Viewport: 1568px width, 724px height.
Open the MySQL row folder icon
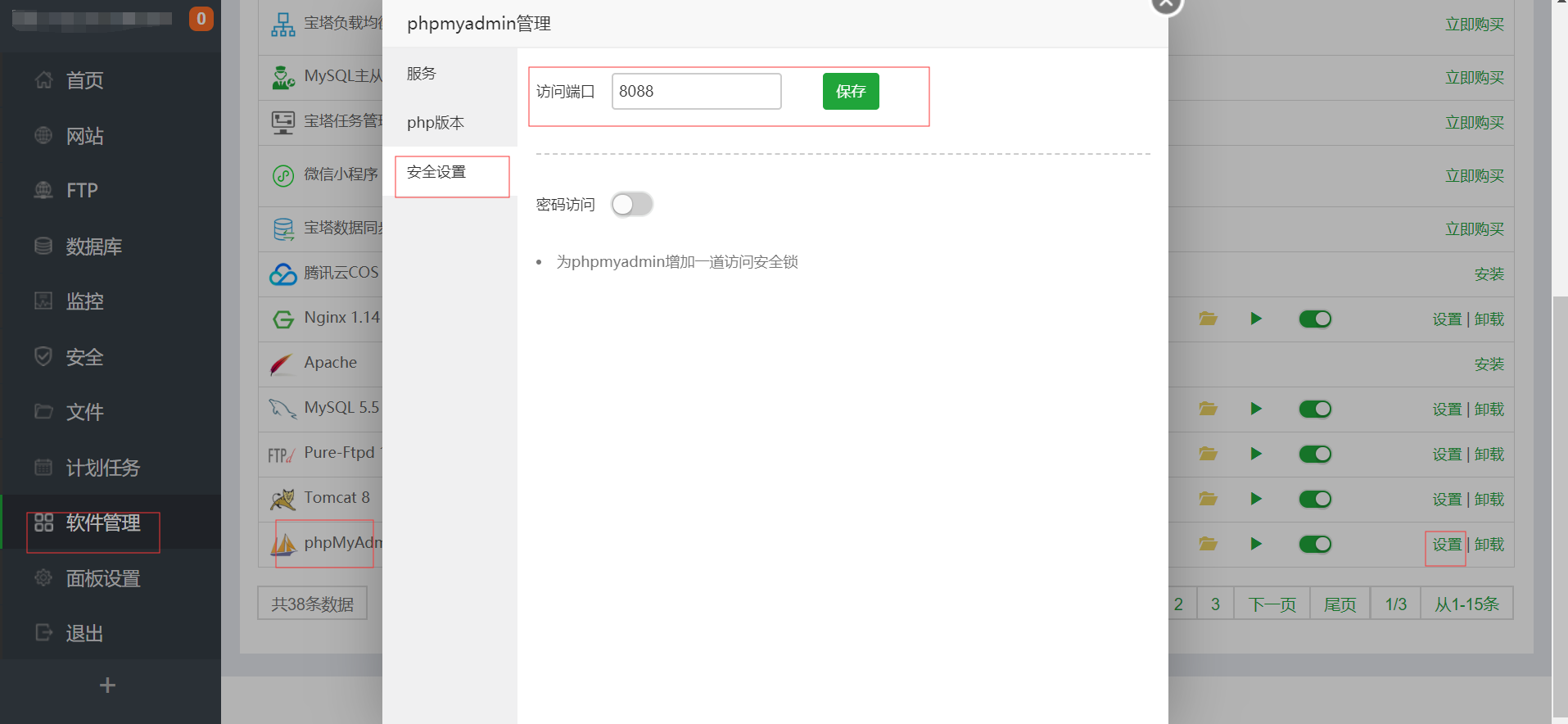(x=1209, y=409)
